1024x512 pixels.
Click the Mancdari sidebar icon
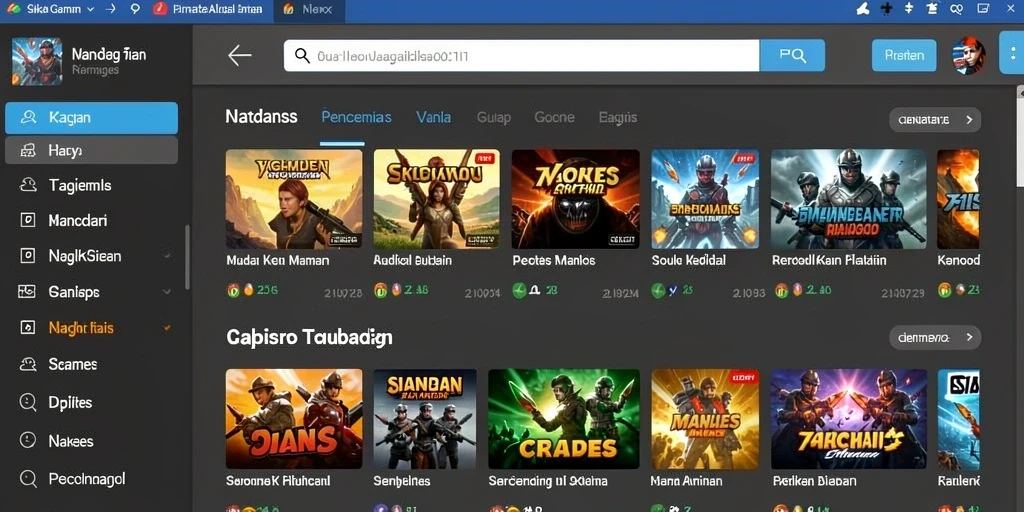[x=28, y=220]
